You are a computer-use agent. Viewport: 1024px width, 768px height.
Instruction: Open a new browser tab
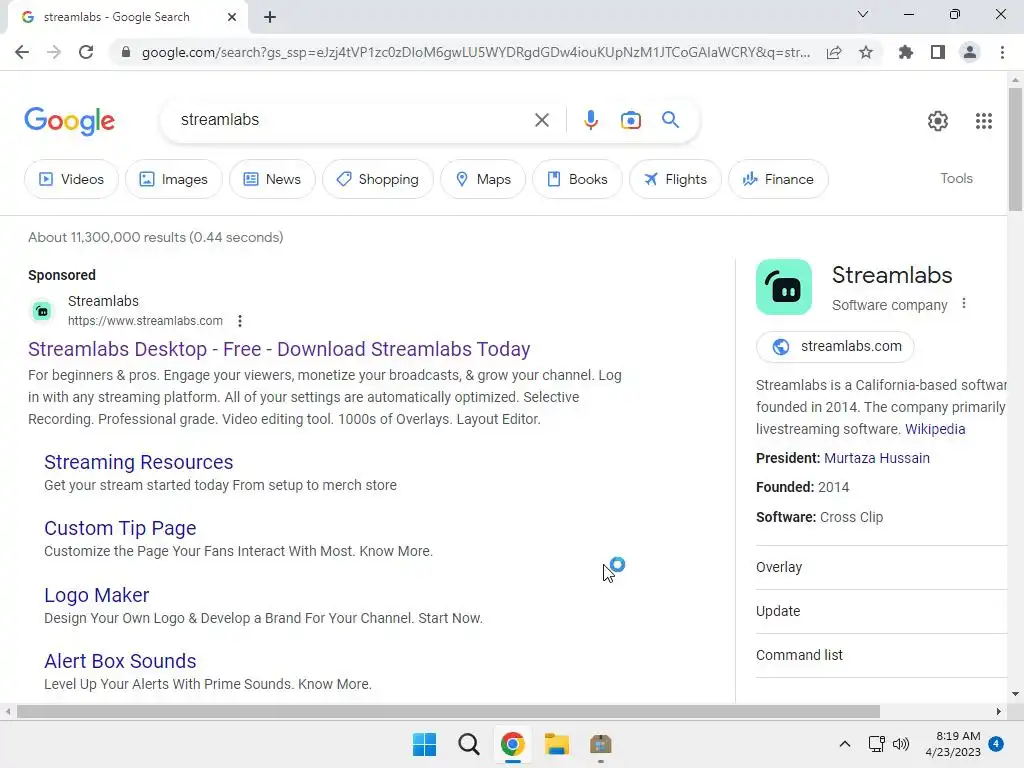[270, 17]
